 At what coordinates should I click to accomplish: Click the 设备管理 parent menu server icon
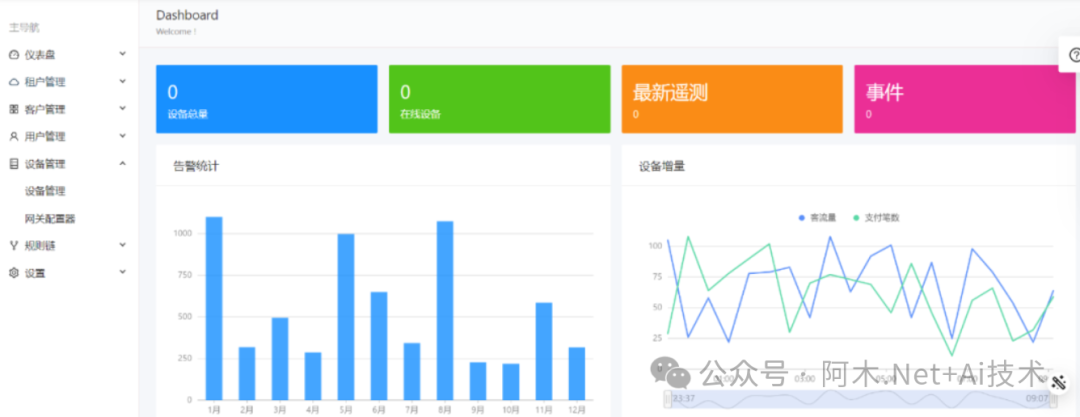click(x=14, y=164)
